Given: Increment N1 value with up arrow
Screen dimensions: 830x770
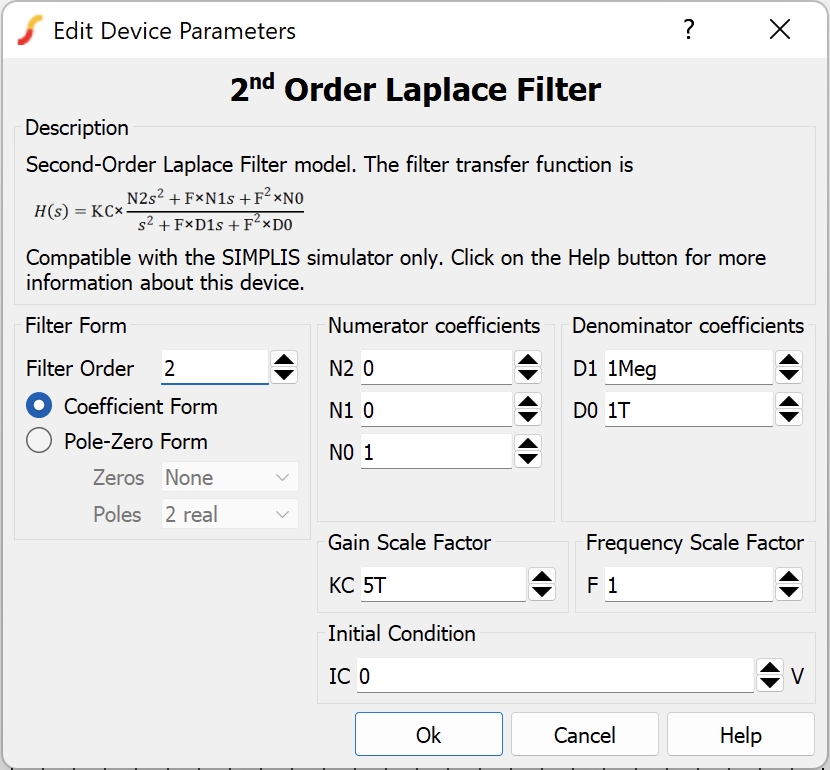Looking at the screenshot, I should [x=528, y=402].
